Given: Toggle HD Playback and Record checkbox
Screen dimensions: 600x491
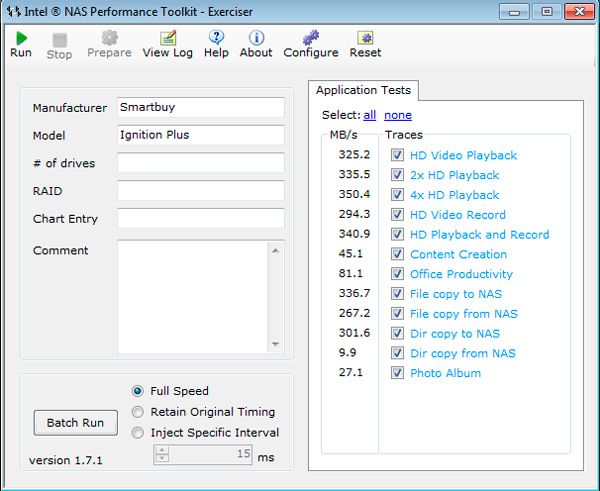Looking at the screenshot, I should 397,234.
